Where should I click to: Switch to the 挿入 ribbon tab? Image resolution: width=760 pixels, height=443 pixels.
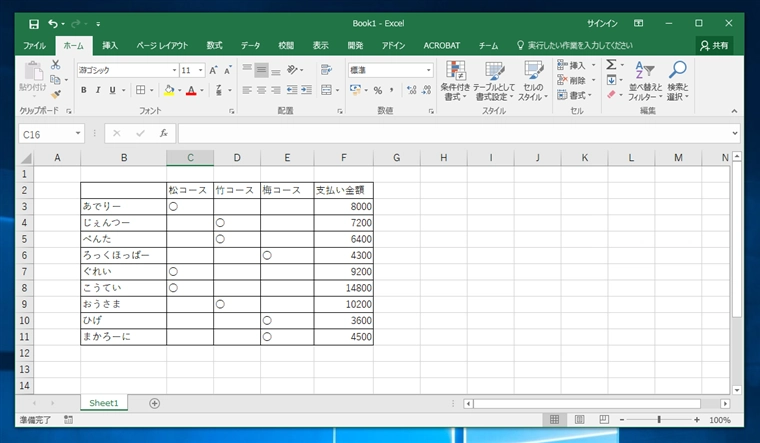[110, 46]
